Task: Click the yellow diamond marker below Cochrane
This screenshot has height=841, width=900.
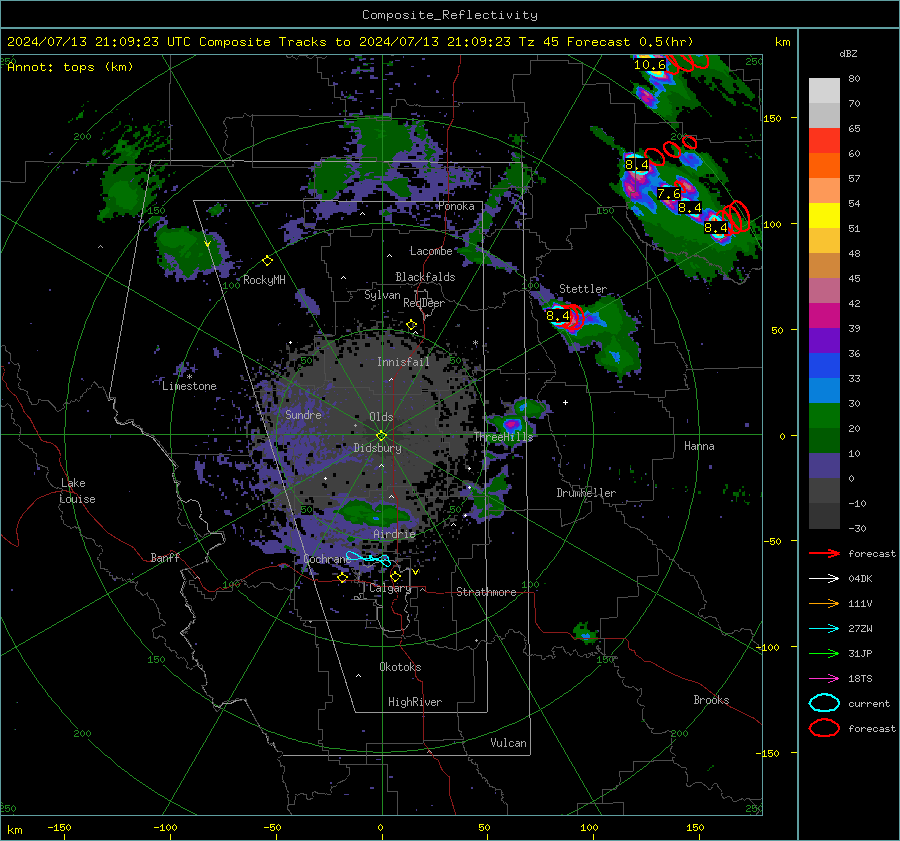Action: tap(343, 577)
